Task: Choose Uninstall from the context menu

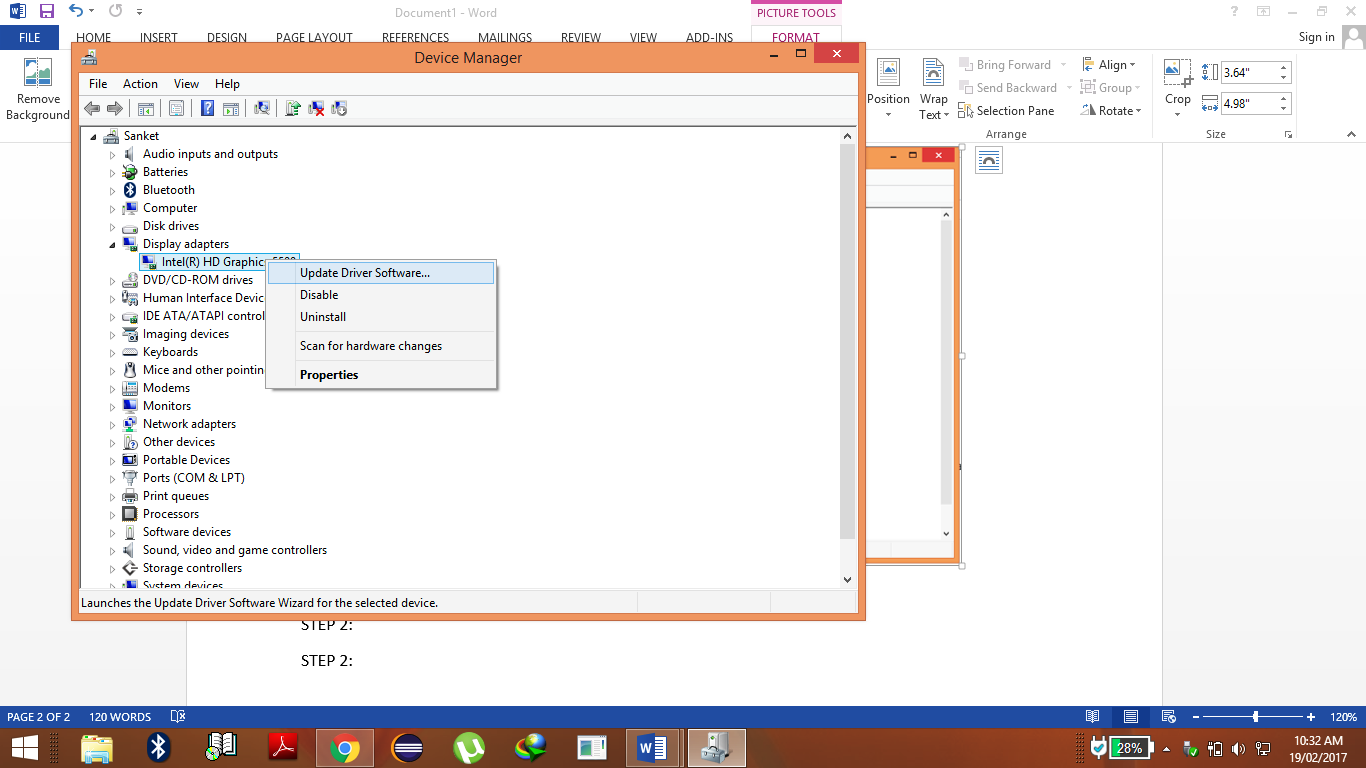Action: [381, 317]
